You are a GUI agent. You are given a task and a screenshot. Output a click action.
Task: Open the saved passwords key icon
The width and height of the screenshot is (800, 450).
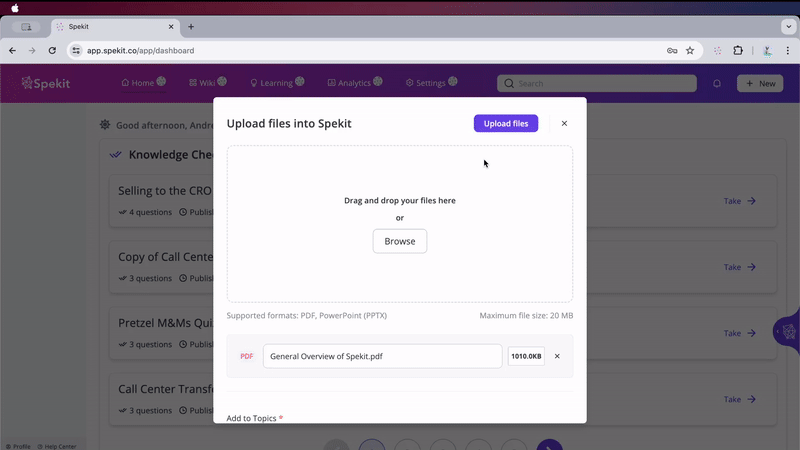(x=672, y=51)
